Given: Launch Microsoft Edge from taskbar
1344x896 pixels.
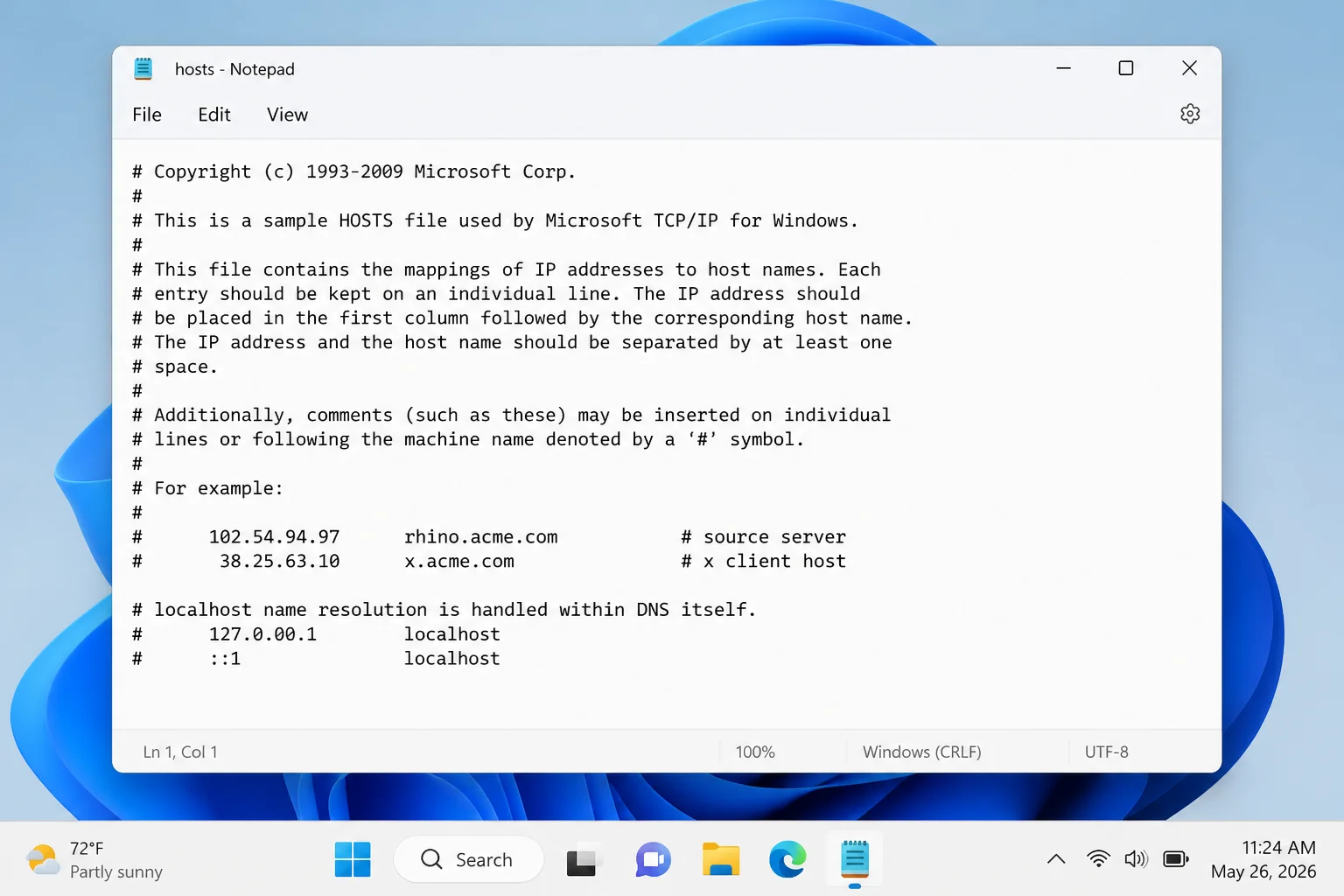Looking at the screenshot, I should (787, 859).
